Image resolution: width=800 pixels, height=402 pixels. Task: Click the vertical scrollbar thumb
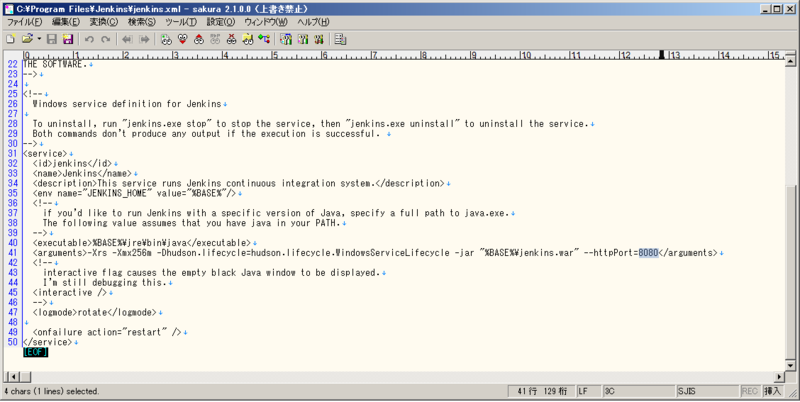(790, 272)
